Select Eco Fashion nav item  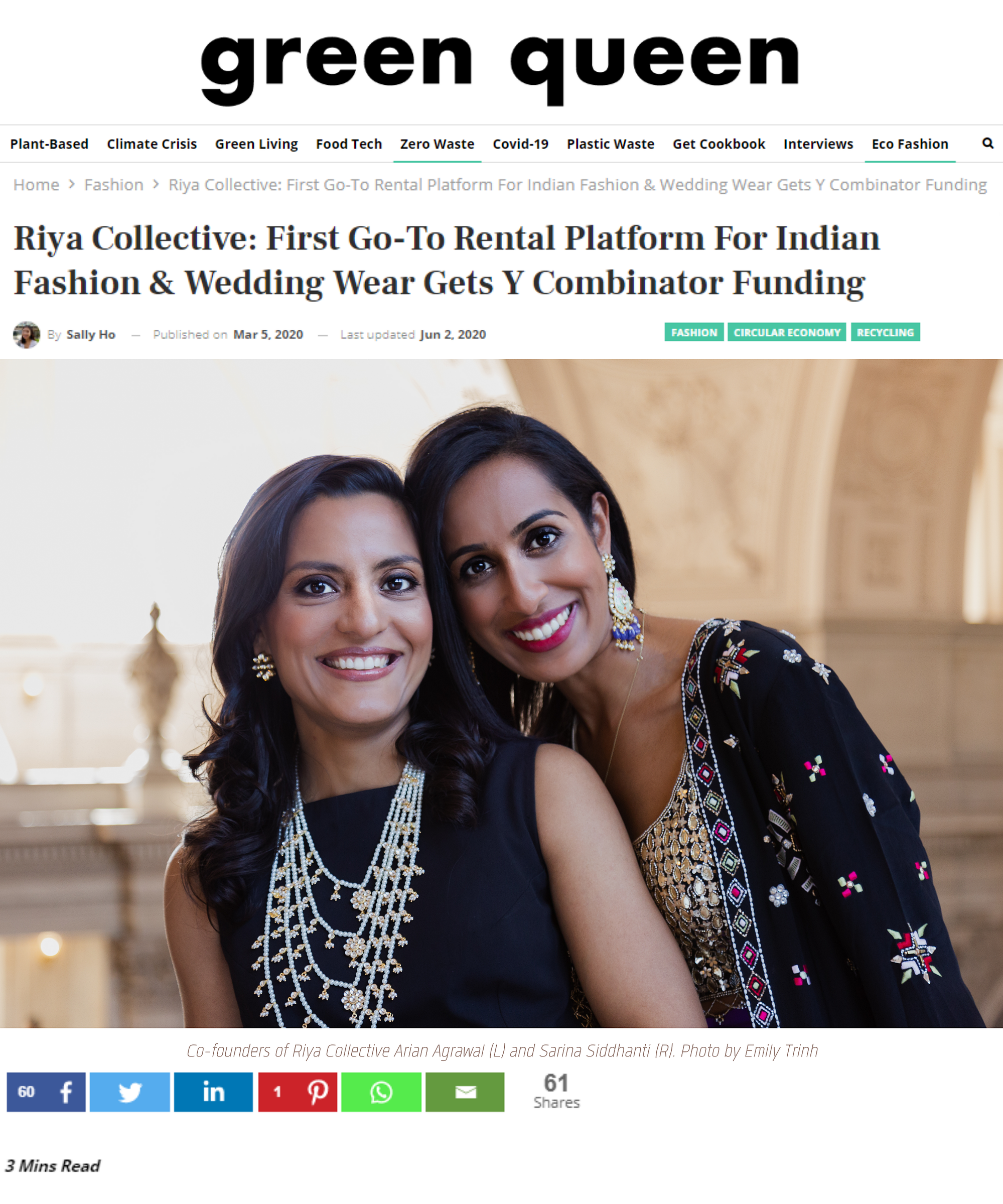tap(910, 144)
